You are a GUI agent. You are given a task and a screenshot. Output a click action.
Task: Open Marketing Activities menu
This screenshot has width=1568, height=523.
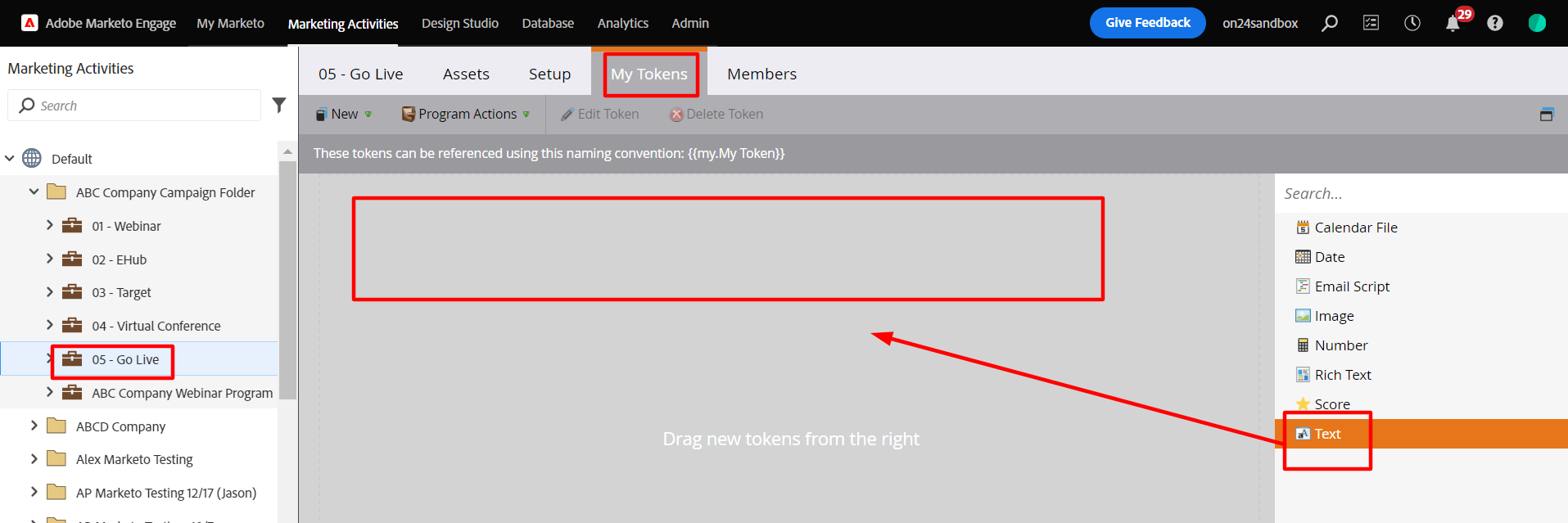[343, 24]
